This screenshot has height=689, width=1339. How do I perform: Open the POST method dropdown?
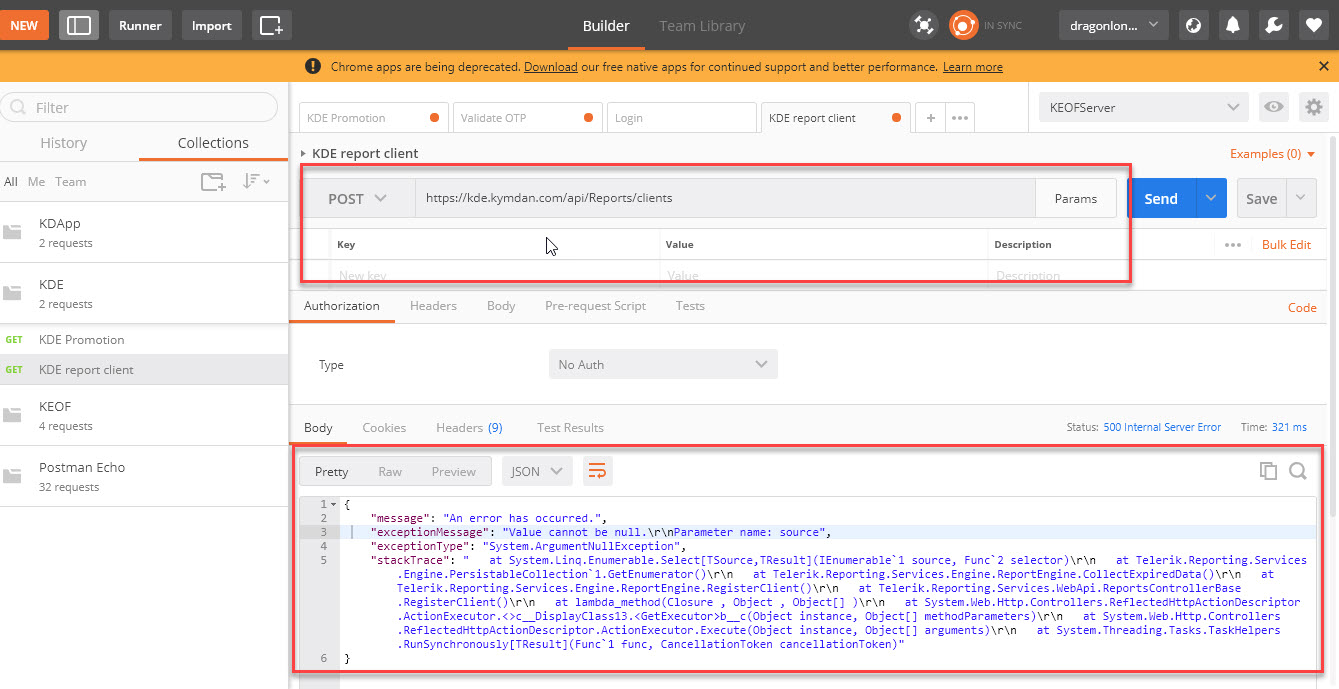(x=358, y=199)
